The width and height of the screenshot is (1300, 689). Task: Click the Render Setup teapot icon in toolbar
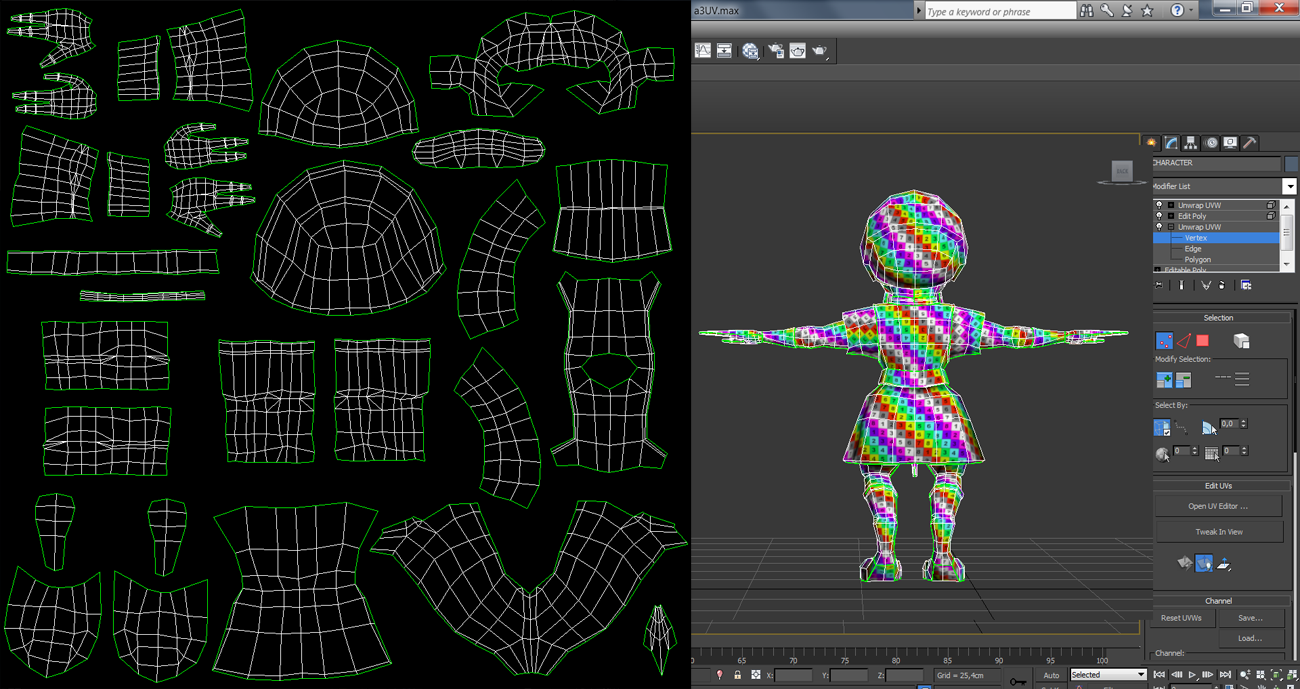(776, 50)
